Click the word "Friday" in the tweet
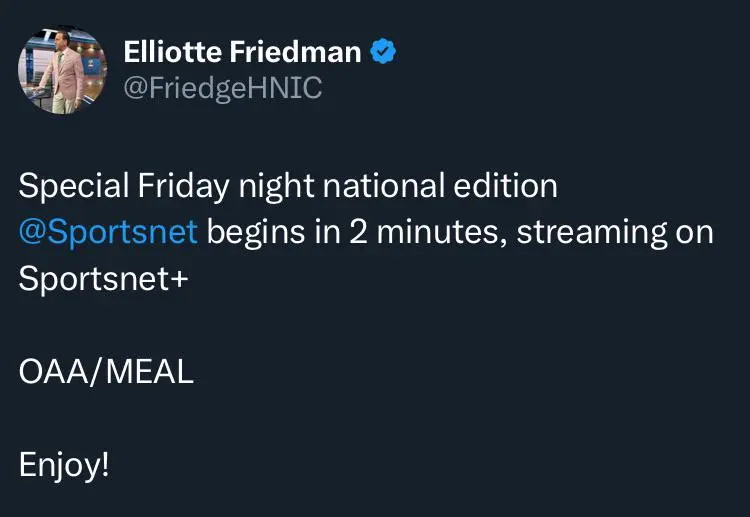The image size is (750, 517). point(184,186)
